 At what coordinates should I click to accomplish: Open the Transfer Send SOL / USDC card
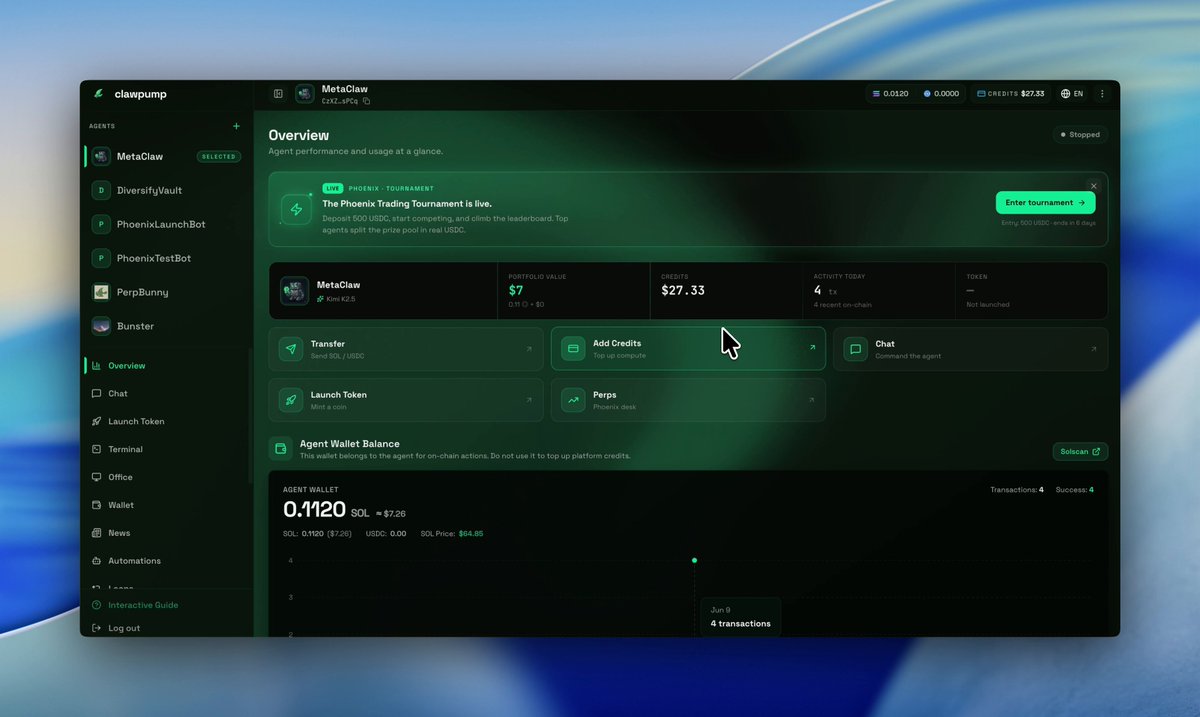tap(407, 349)
